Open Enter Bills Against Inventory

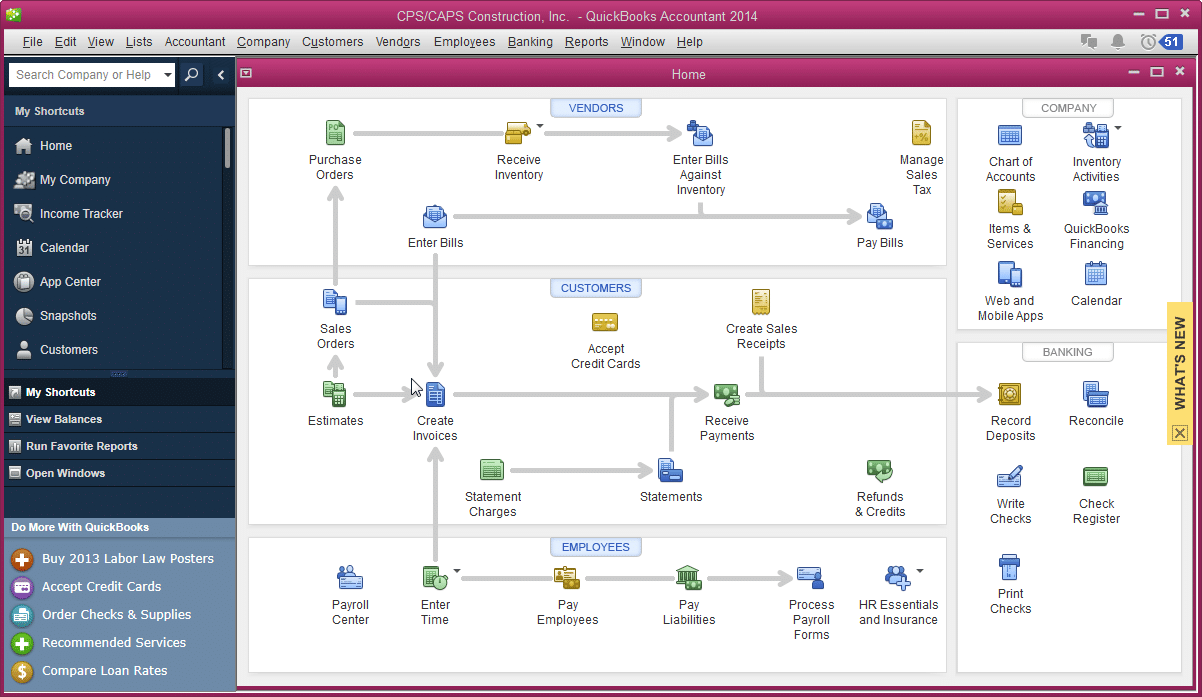coord(699,133)
